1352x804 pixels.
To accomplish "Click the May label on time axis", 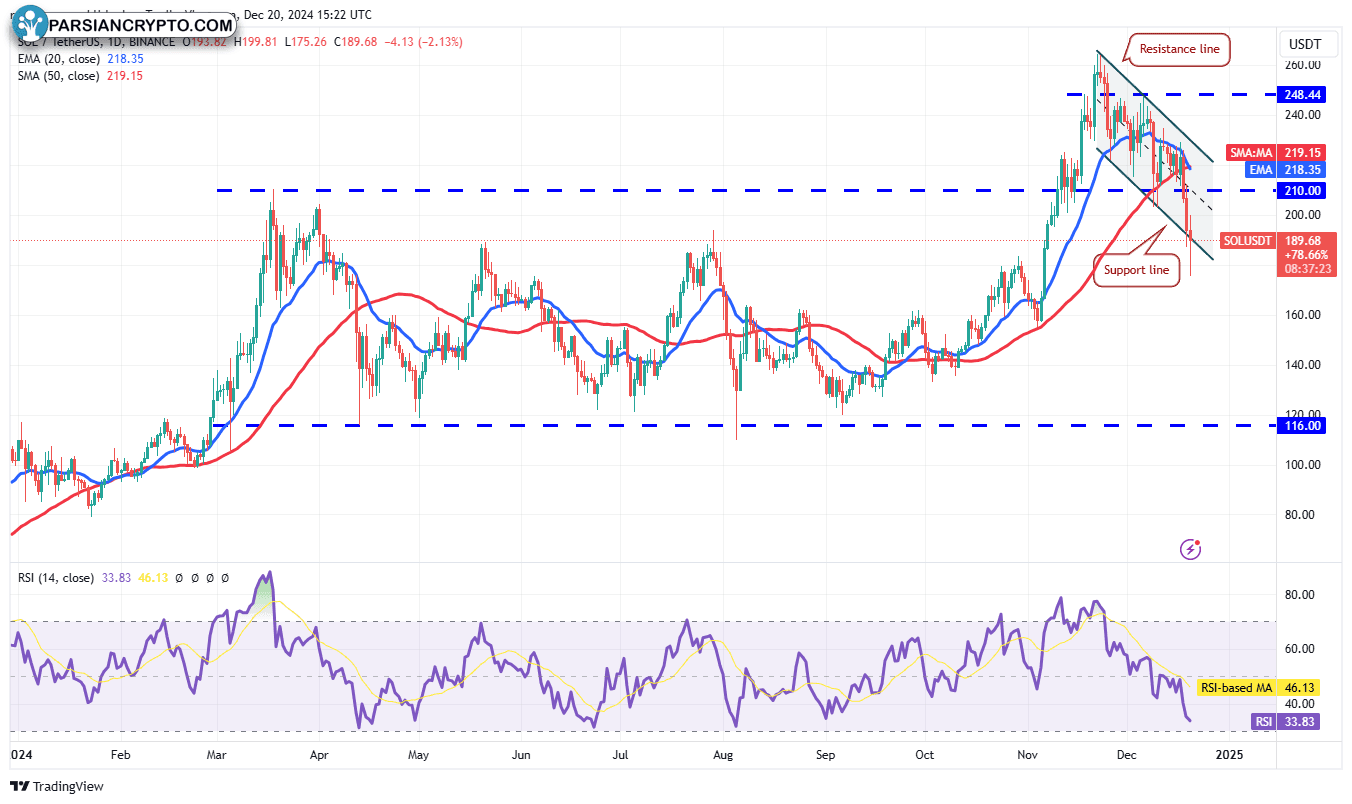I will [x=419, y=756].
